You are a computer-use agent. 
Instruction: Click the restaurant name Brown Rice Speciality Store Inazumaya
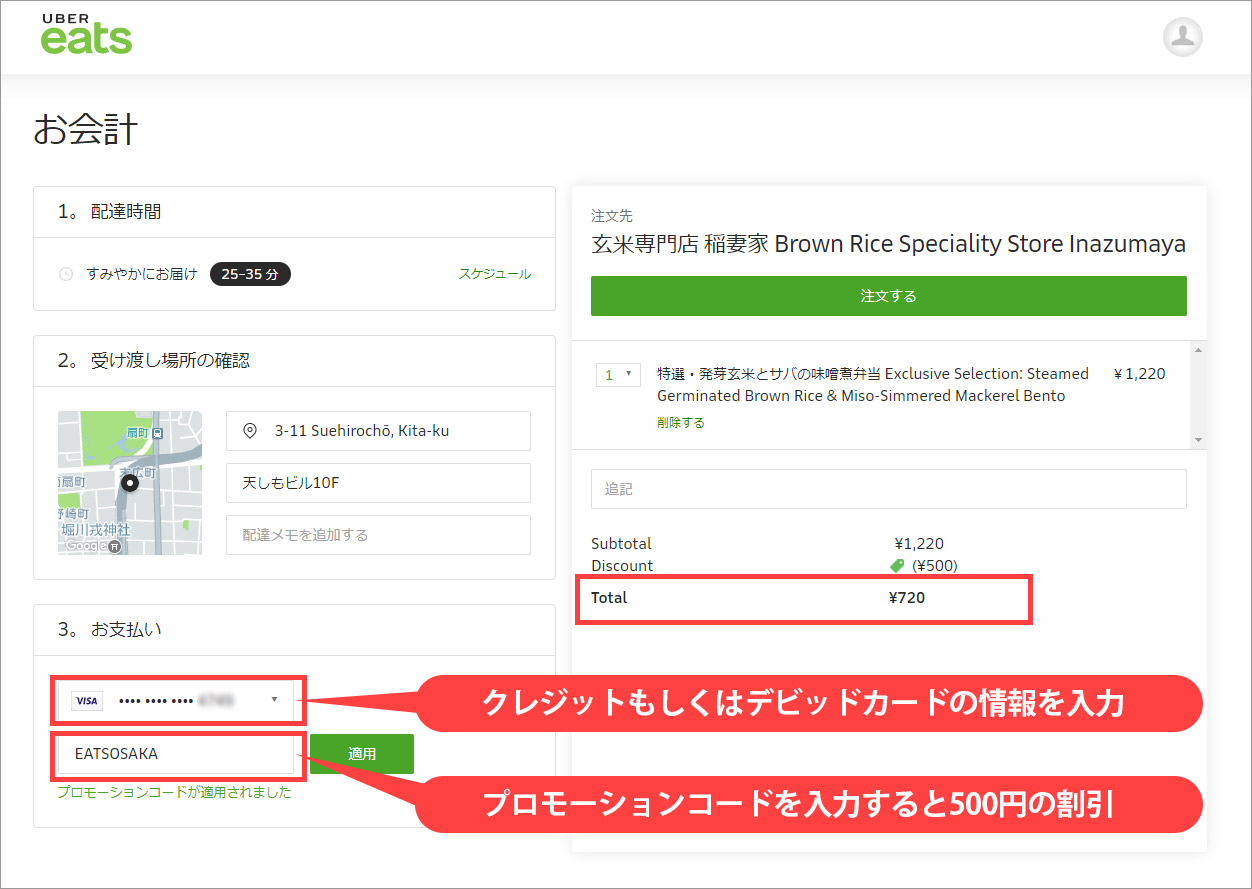[x=889, y=244]
